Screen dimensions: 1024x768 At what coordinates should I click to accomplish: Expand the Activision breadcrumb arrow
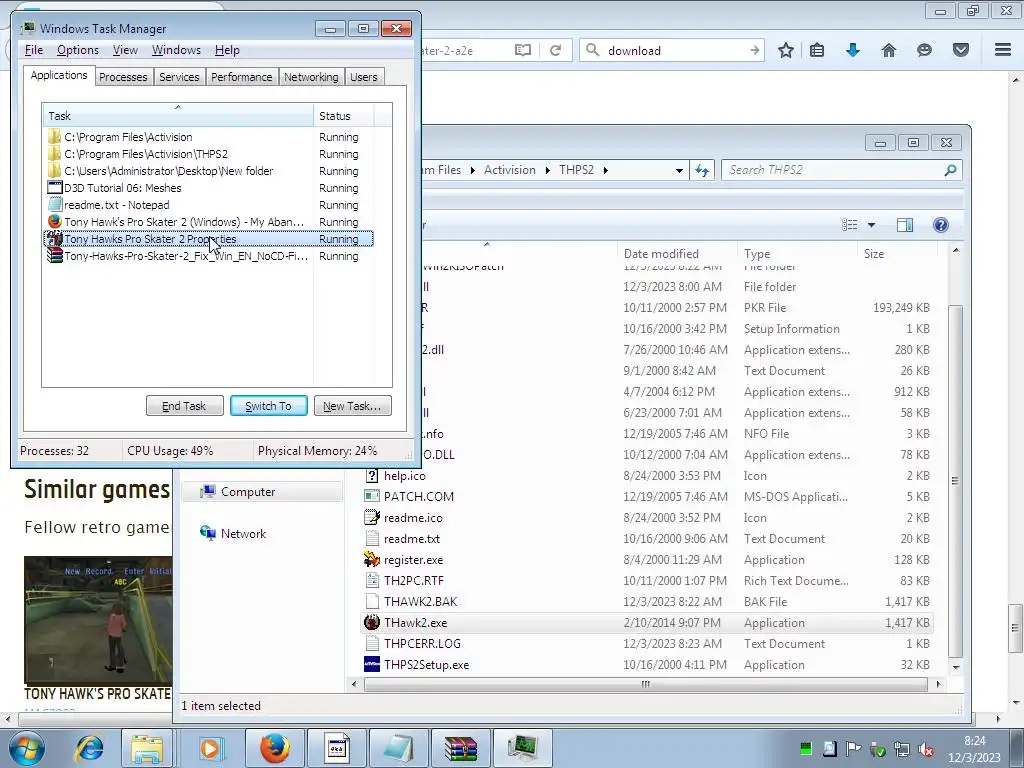tap(547, 170)
